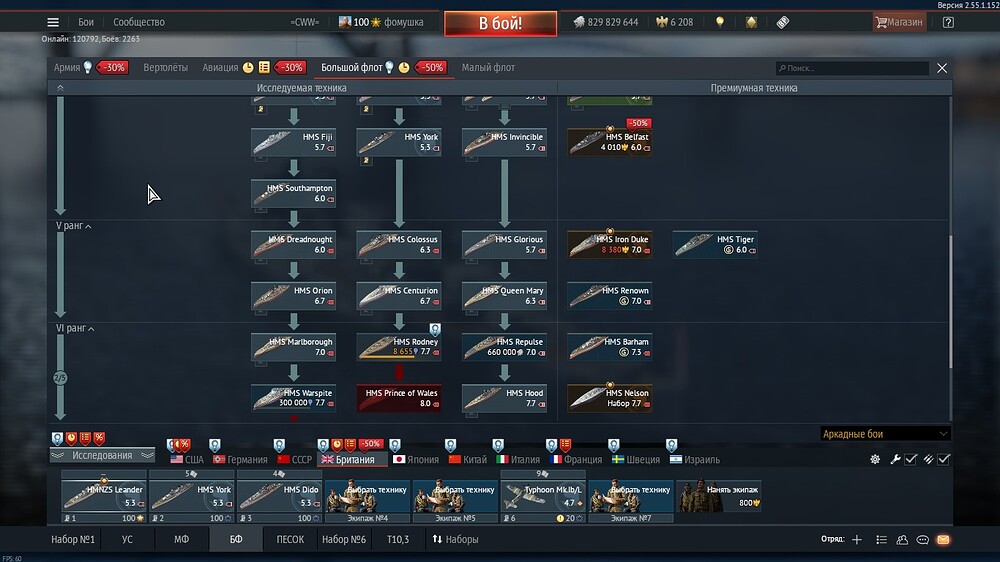
Task: Select HMS Fiji in the tree
Action: (x=293, y=142)
